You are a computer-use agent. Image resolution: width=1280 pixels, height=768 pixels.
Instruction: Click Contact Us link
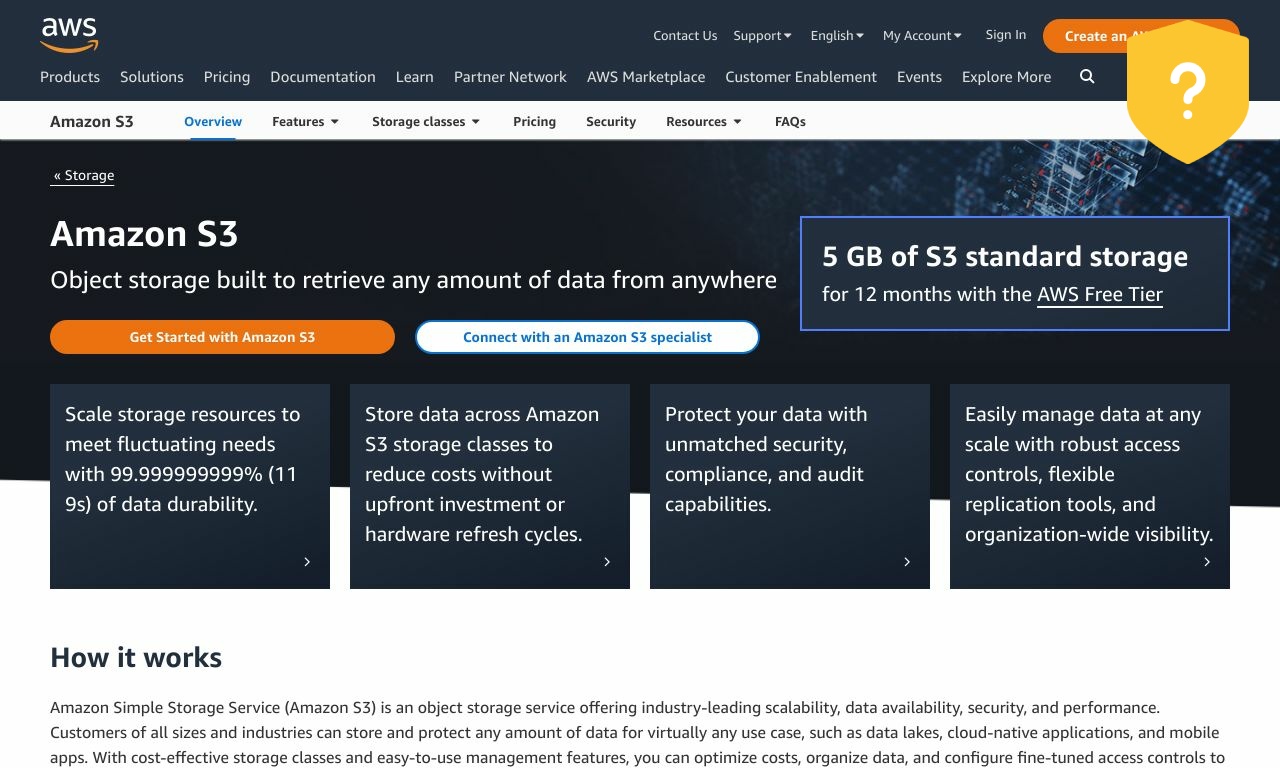pos(685,35)
